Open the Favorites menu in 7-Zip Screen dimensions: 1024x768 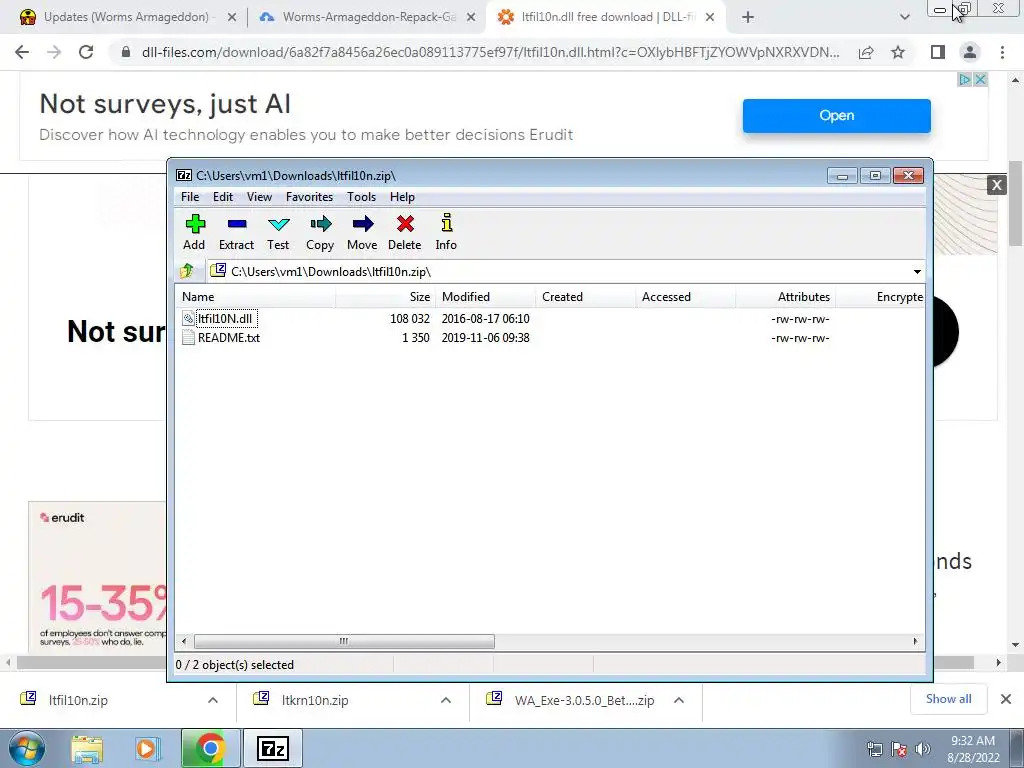[310, 197]
